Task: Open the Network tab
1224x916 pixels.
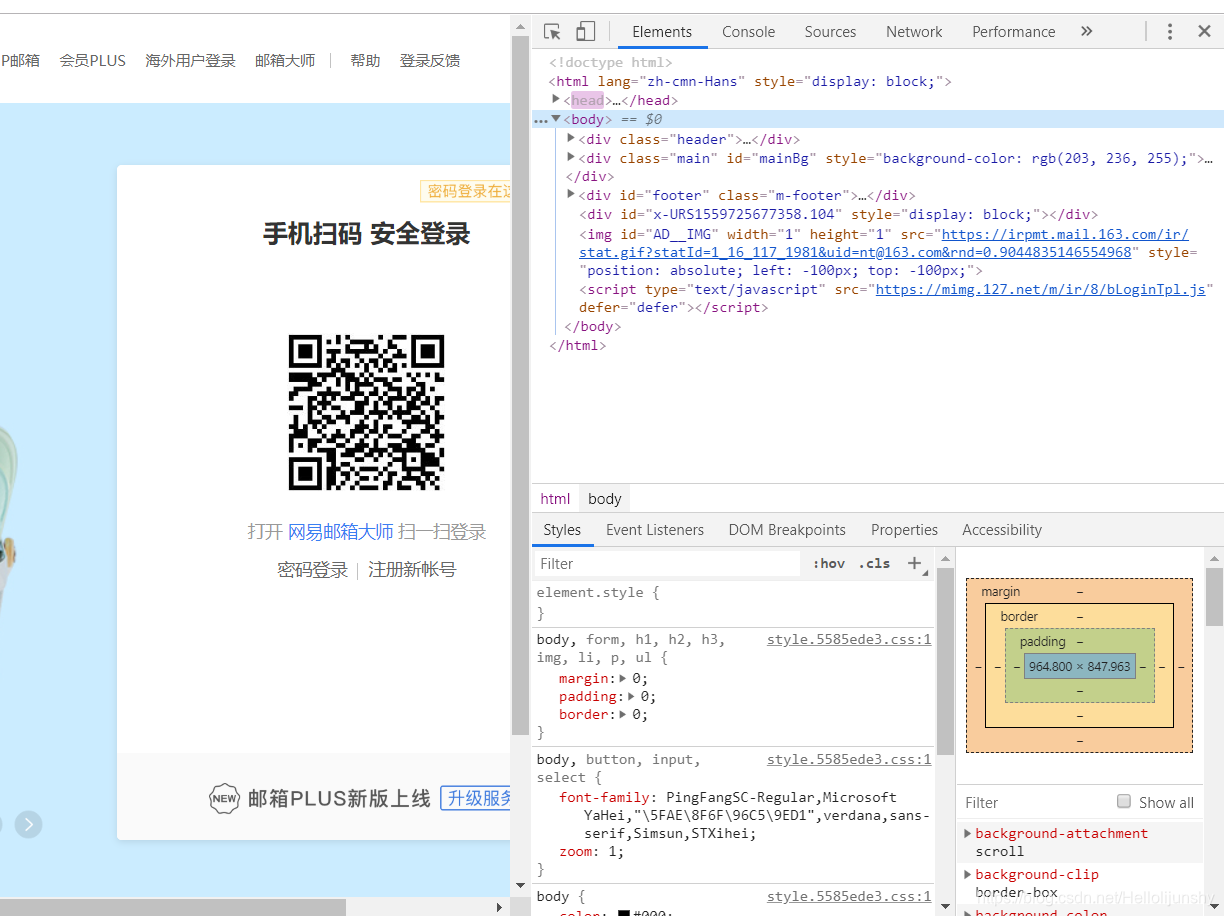Action: [x=914, y=32]
